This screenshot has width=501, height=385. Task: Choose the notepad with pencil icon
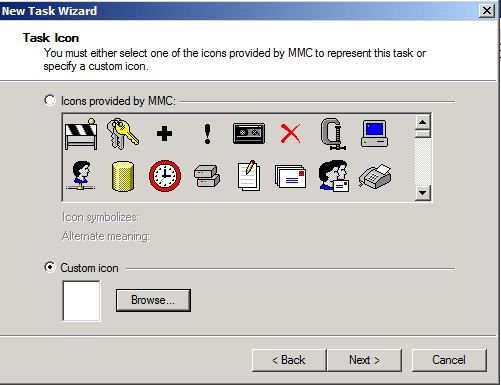249,175
